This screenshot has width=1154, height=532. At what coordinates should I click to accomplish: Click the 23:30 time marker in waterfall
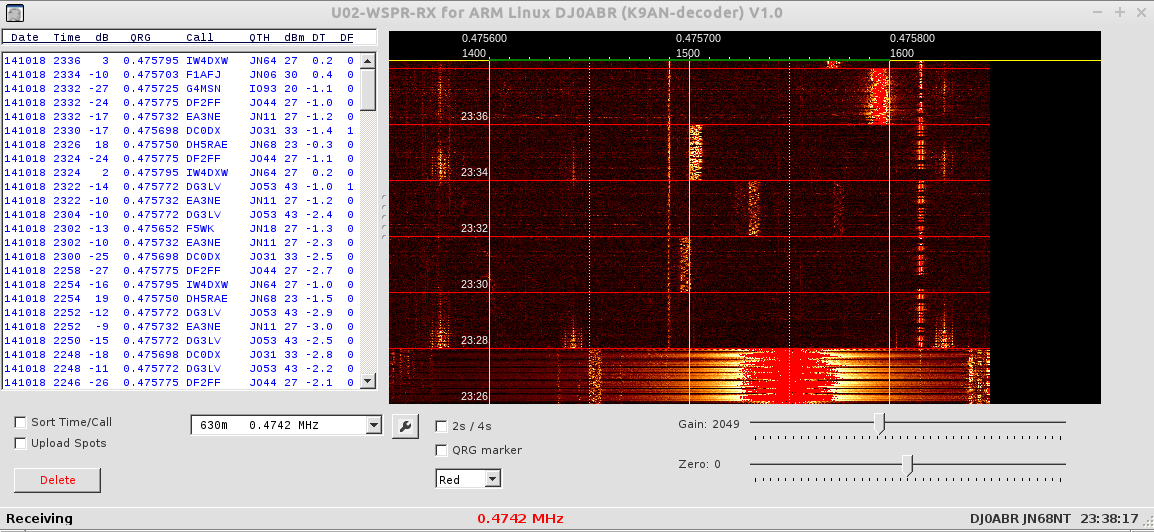[474, 284]
